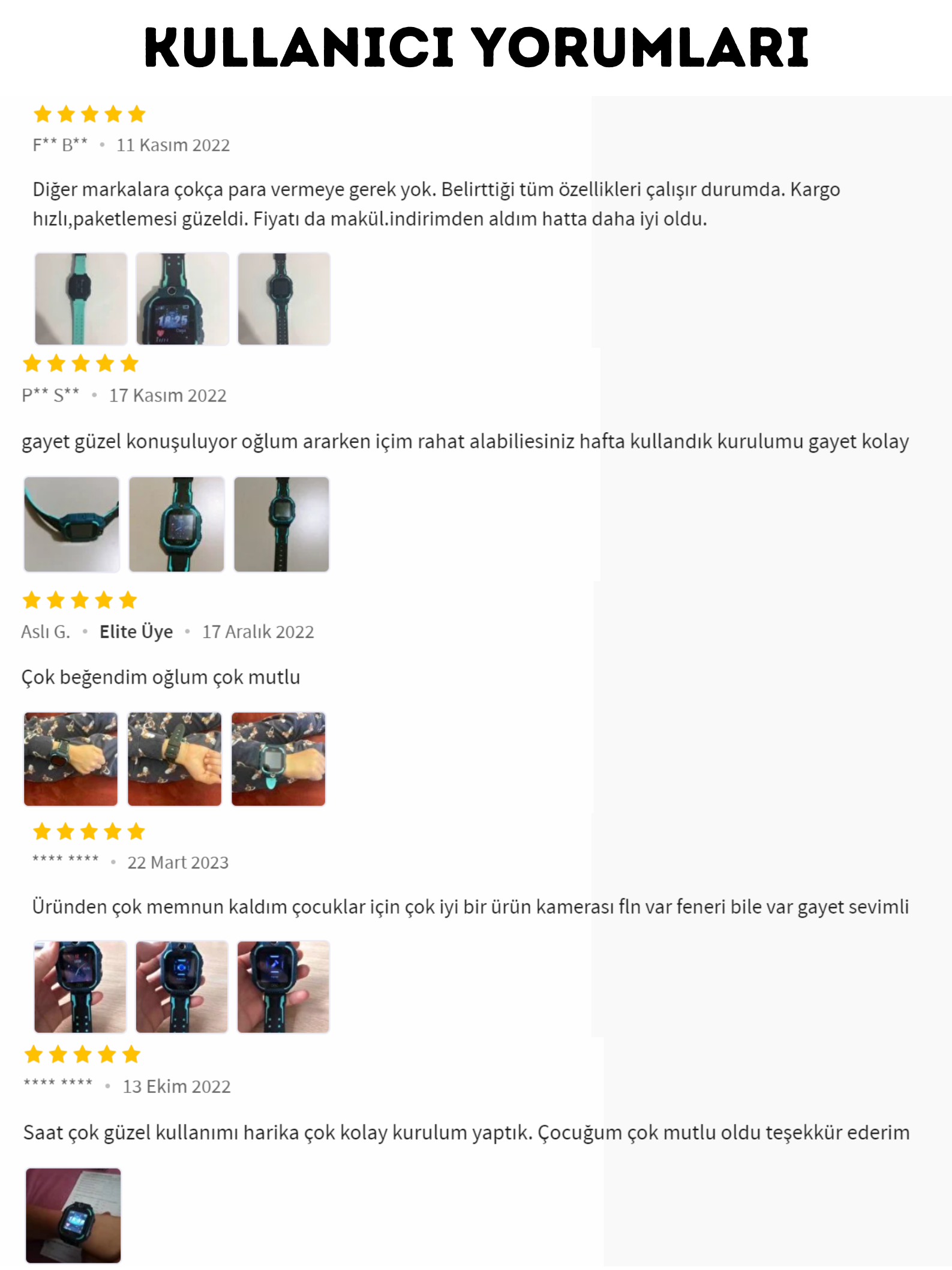952x1270 pixels.
Task: Open photo of watch showing 18:25 screen
Action: pos(182,299)
